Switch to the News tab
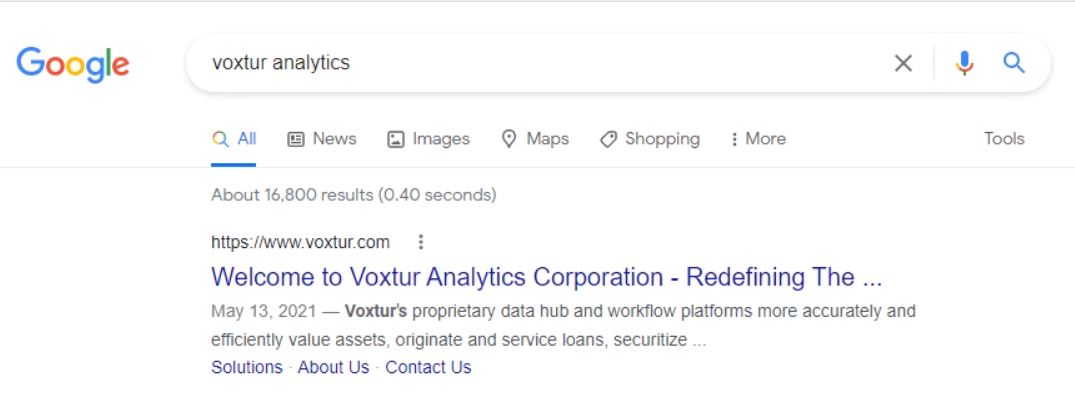Image resolution: width=1075 pixels, height=398 pixels. coord(322,139)
